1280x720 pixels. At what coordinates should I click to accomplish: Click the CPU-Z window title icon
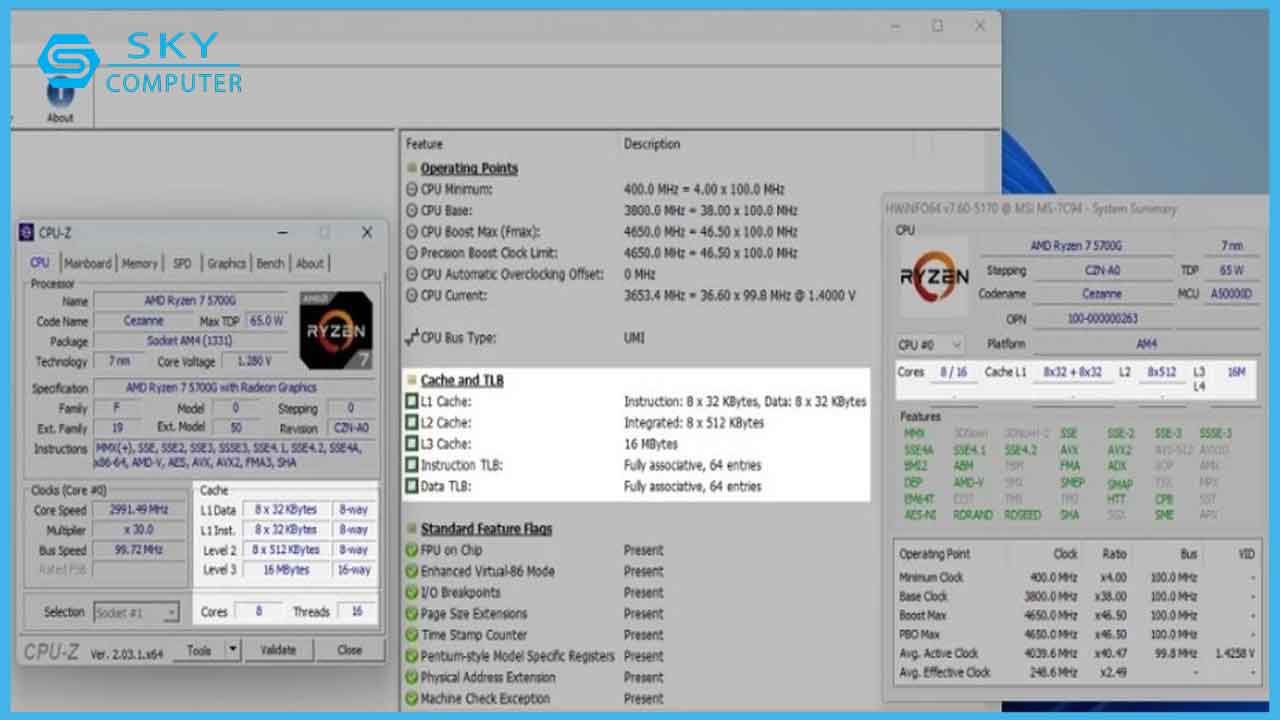pyautogui.click(x=26, y=232)
